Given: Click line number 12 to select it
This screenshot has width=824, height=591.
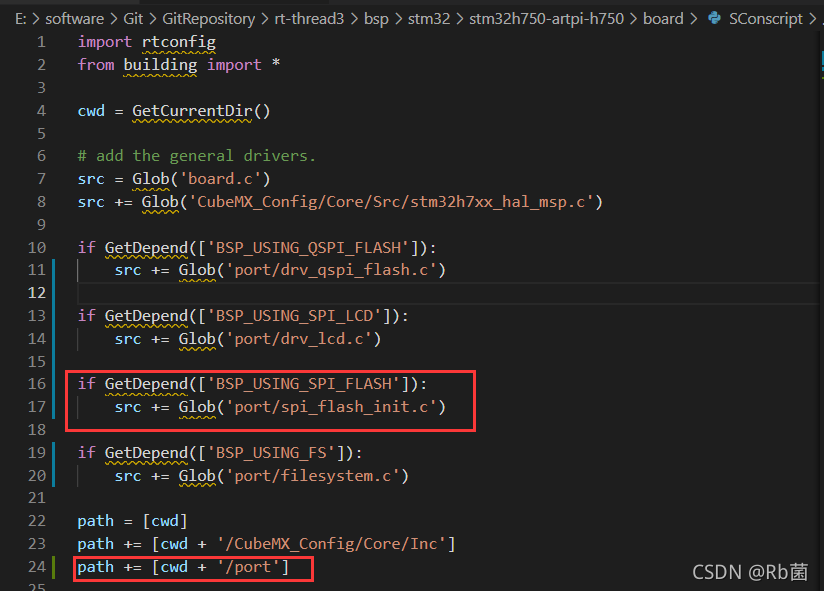Looking at the screenshot, I should (37, 292).
